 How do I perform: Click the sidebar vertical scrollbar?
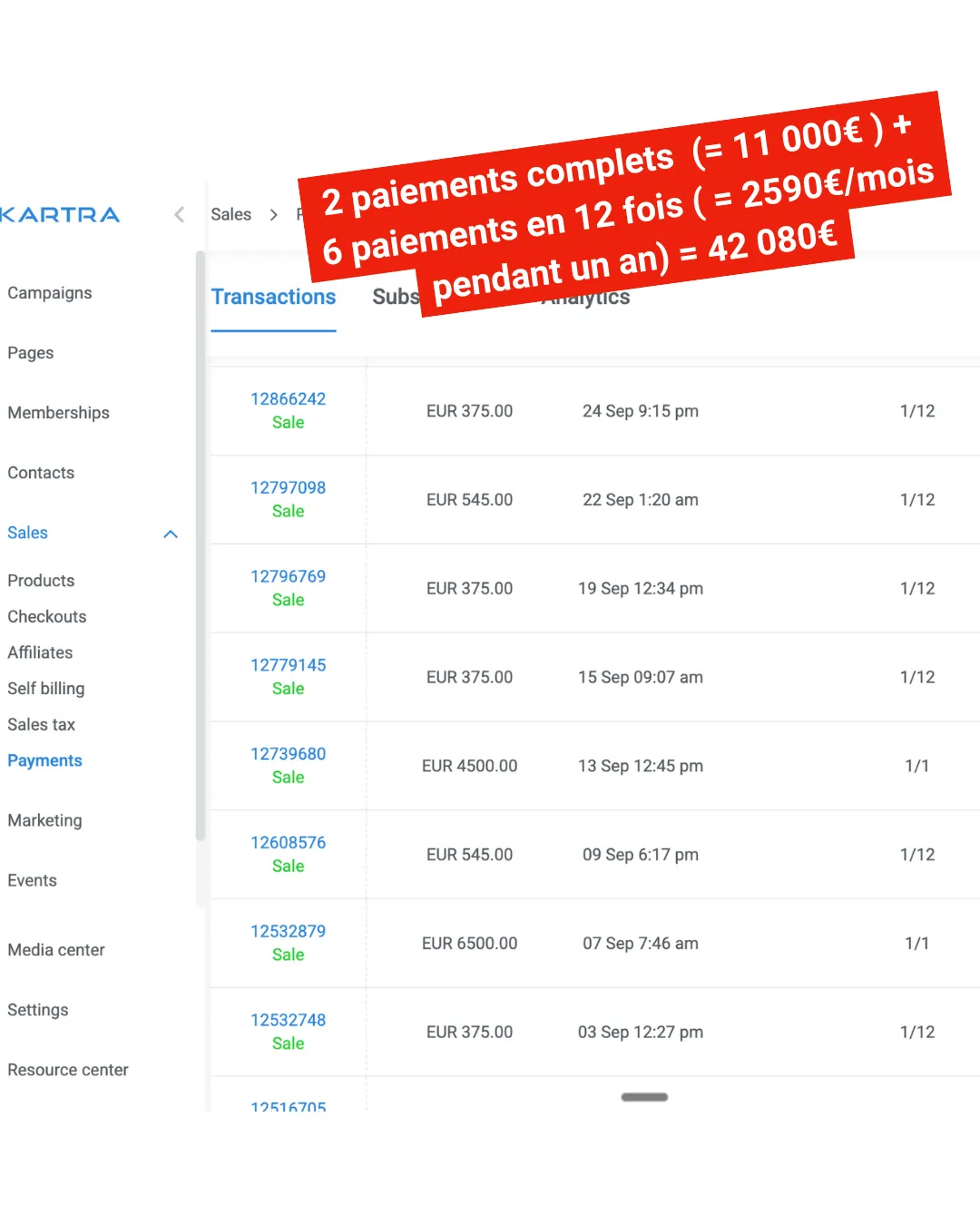click(201, 544)
